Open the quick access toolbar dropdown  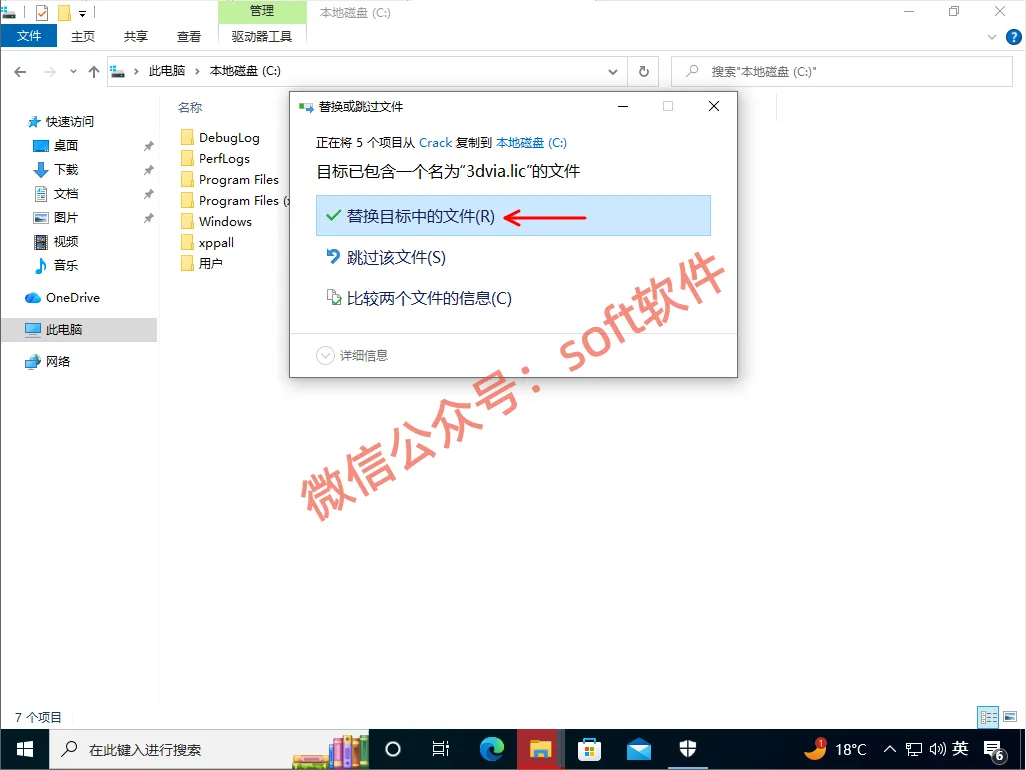pyautogui.click(x=82, y=12)
